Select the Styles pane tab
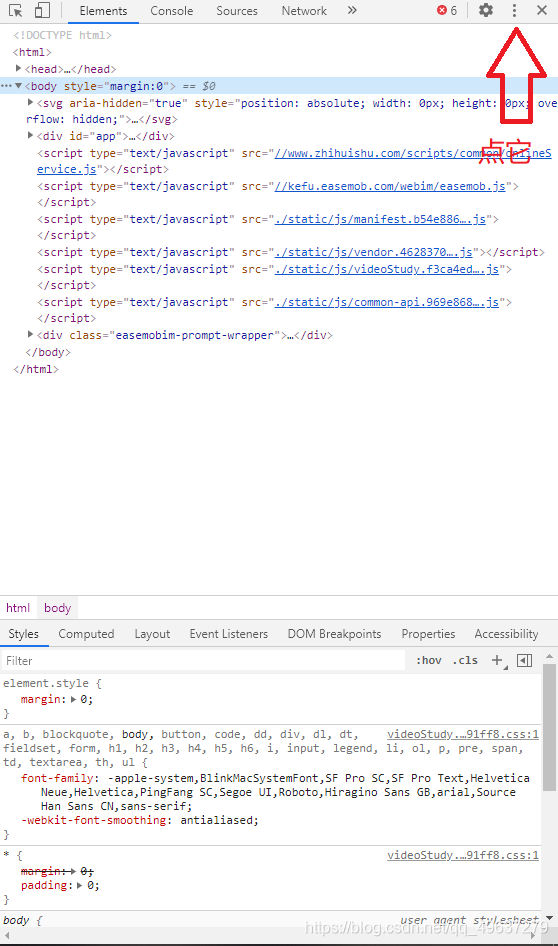The image size is (558, 946). click(24, 634)
